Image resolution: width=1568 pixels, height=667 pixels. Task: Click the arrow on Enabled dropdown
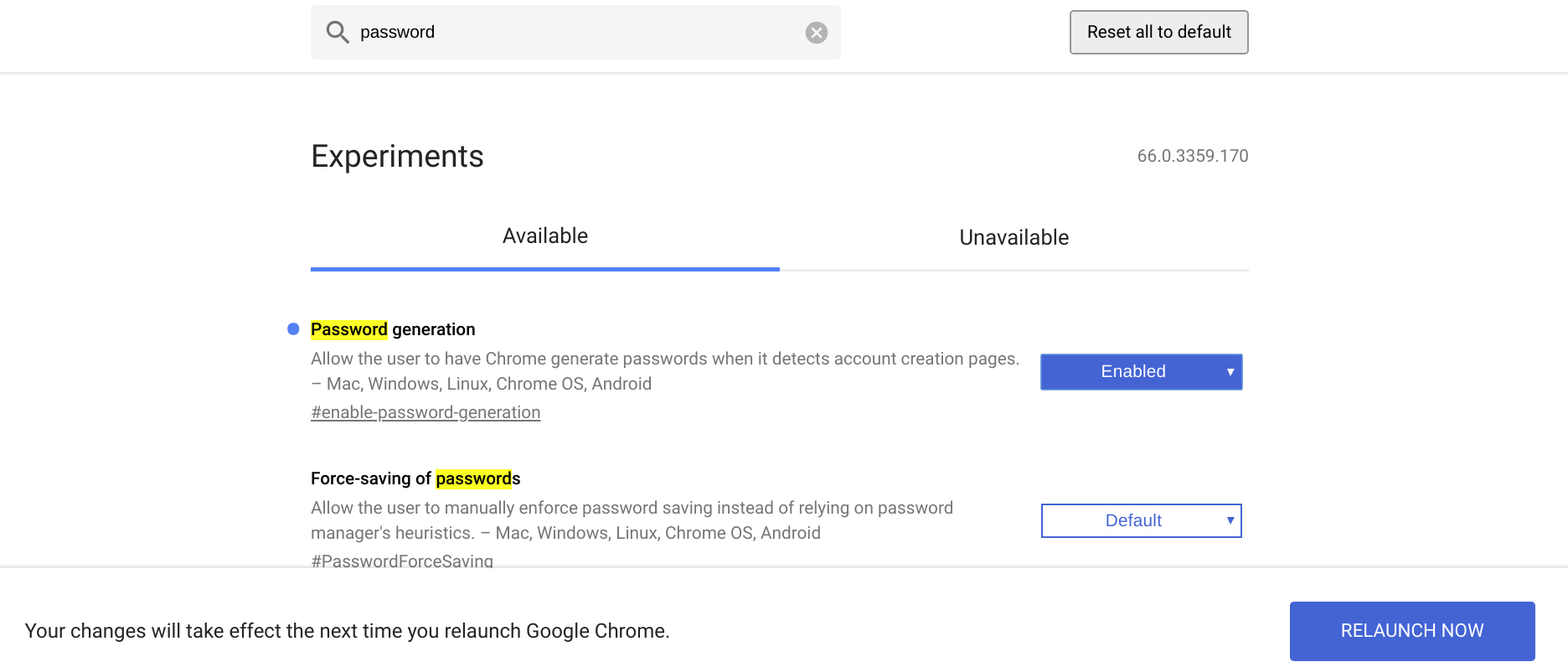tap(1230, 372)
